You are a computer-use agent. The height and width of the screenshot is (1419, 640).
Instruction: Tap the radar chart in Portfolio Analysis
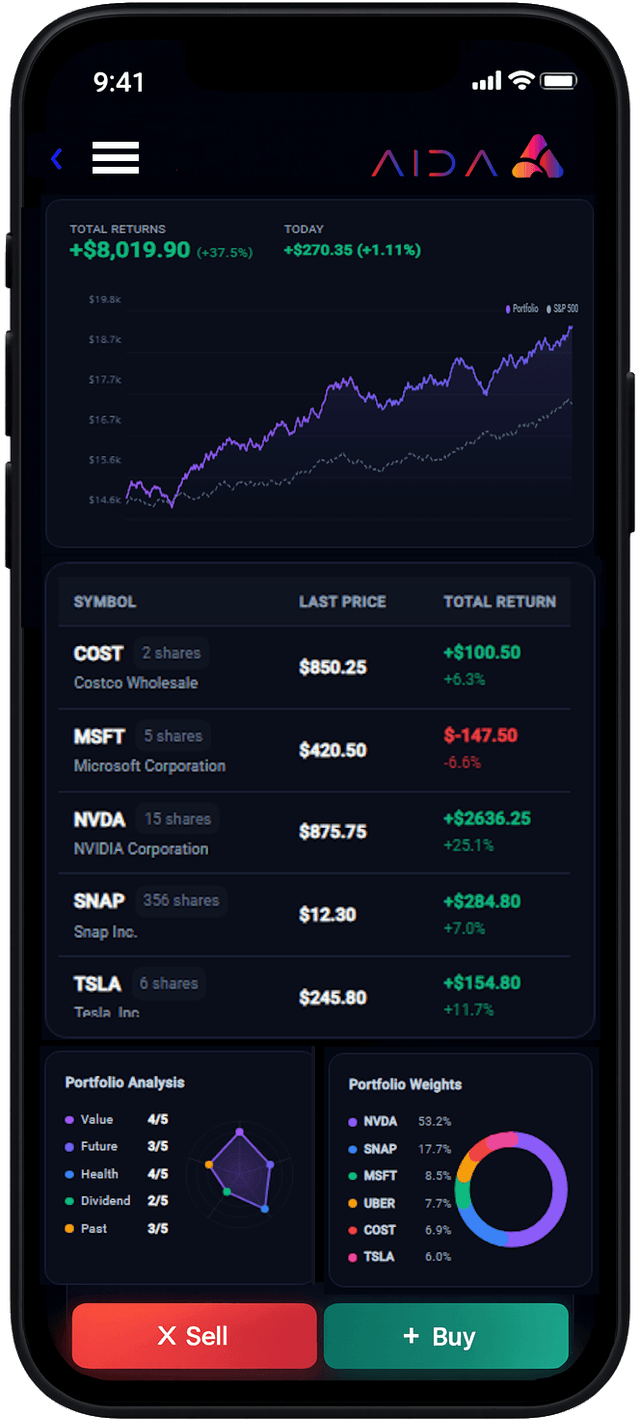pyautogui.click(x=240, y=1168)
